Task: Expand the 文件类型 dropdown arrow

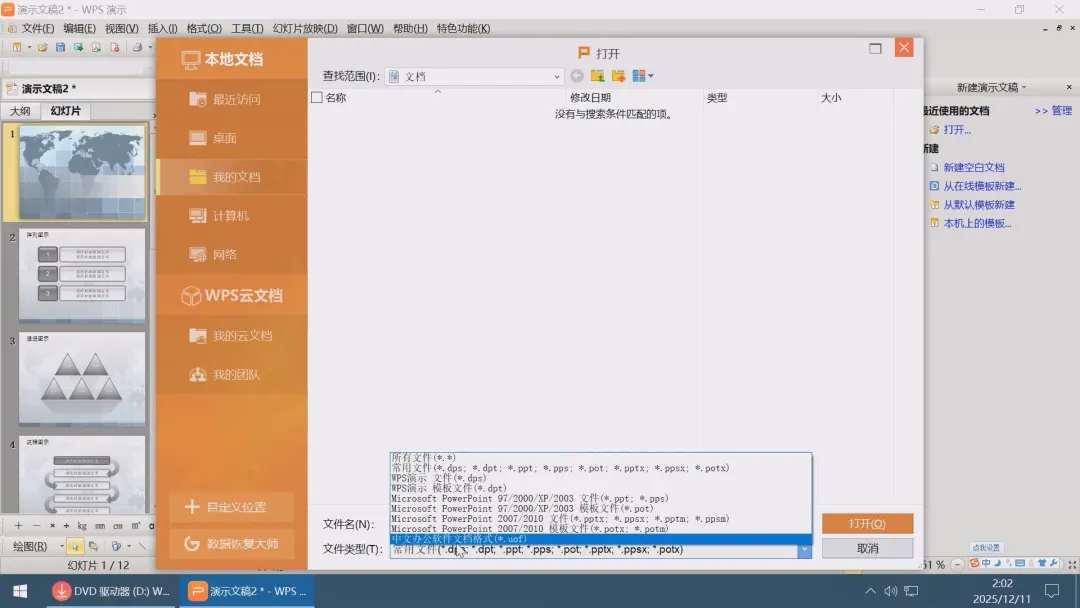Action: [x=804, y=549]
